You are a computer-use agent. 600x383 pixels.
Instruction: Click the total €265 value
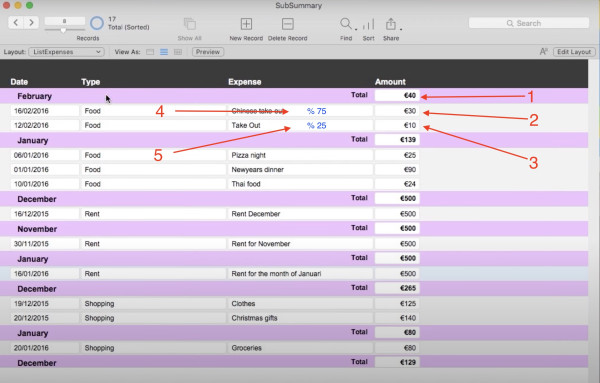397,288
